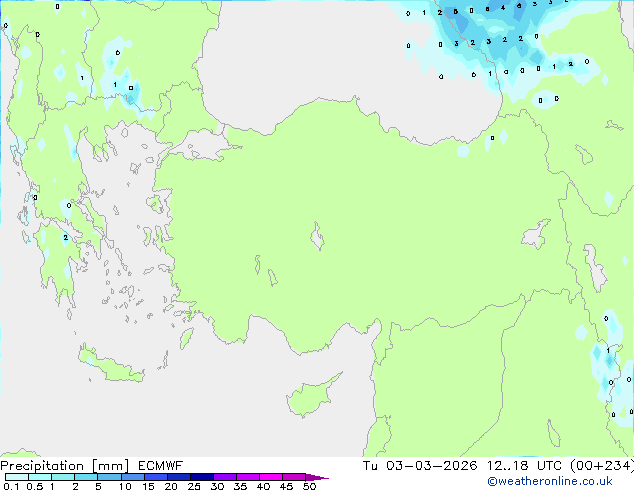634x490 pixels.
Task: Click the '0.1' legend scale label
Action: [x=11, y=486]
